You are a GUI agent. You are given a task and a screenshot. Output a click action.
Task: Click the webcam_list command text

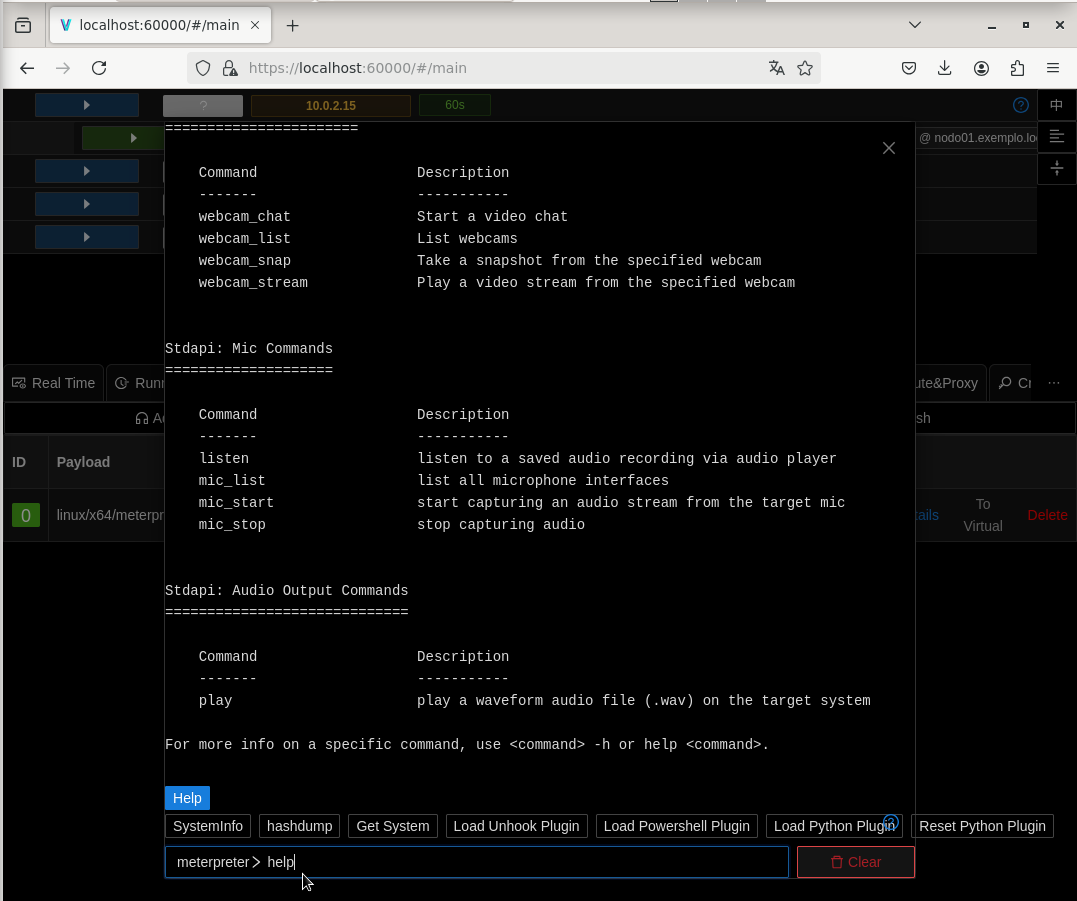(245, 238)
